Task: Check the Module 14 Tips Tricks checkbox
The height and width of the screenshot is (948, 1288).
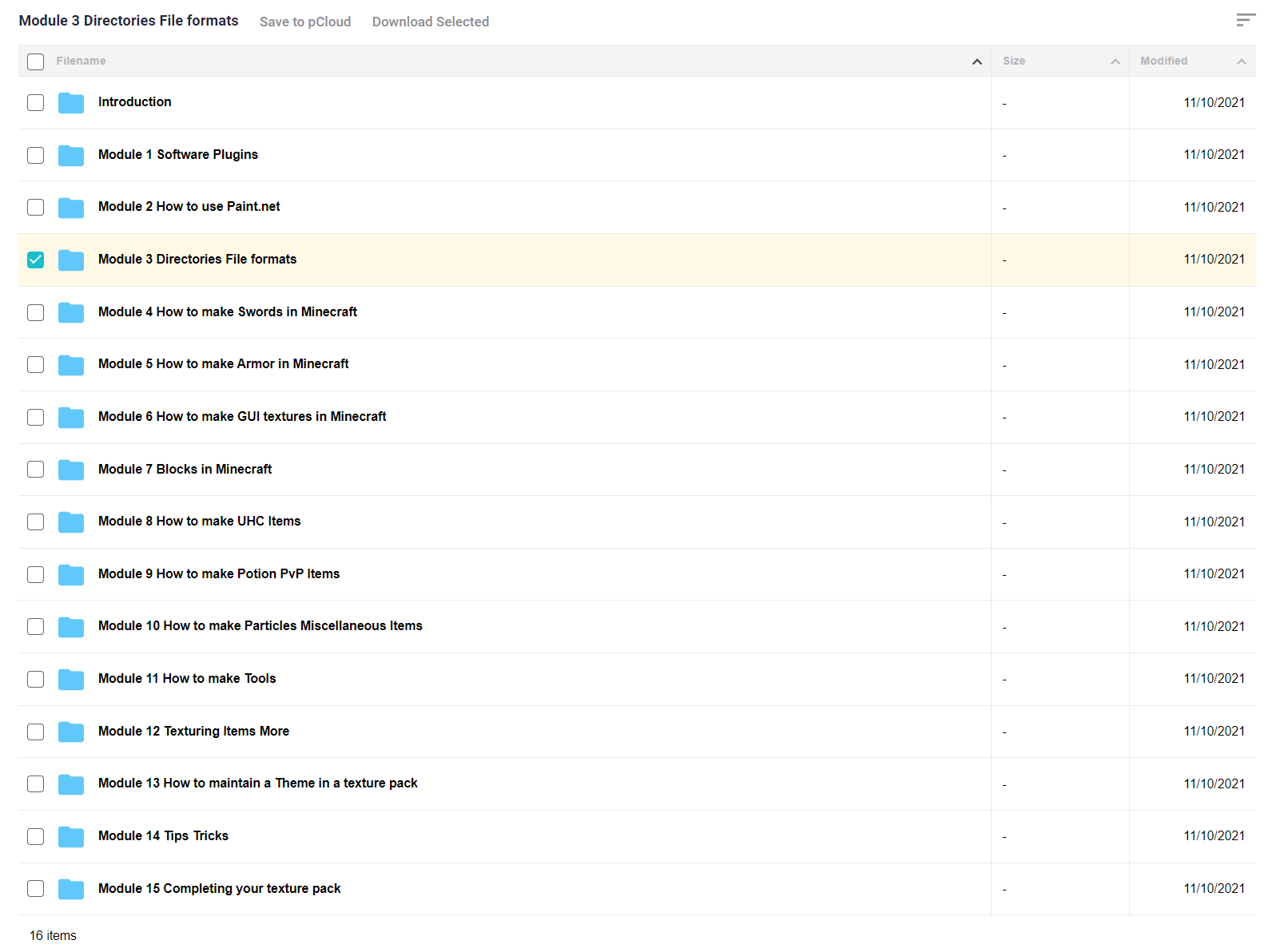Action: (36, 836)
